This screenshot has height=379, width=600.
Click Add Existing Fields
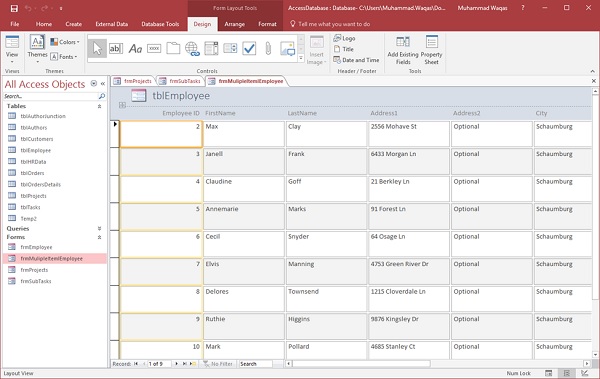[x=403, y=50]
